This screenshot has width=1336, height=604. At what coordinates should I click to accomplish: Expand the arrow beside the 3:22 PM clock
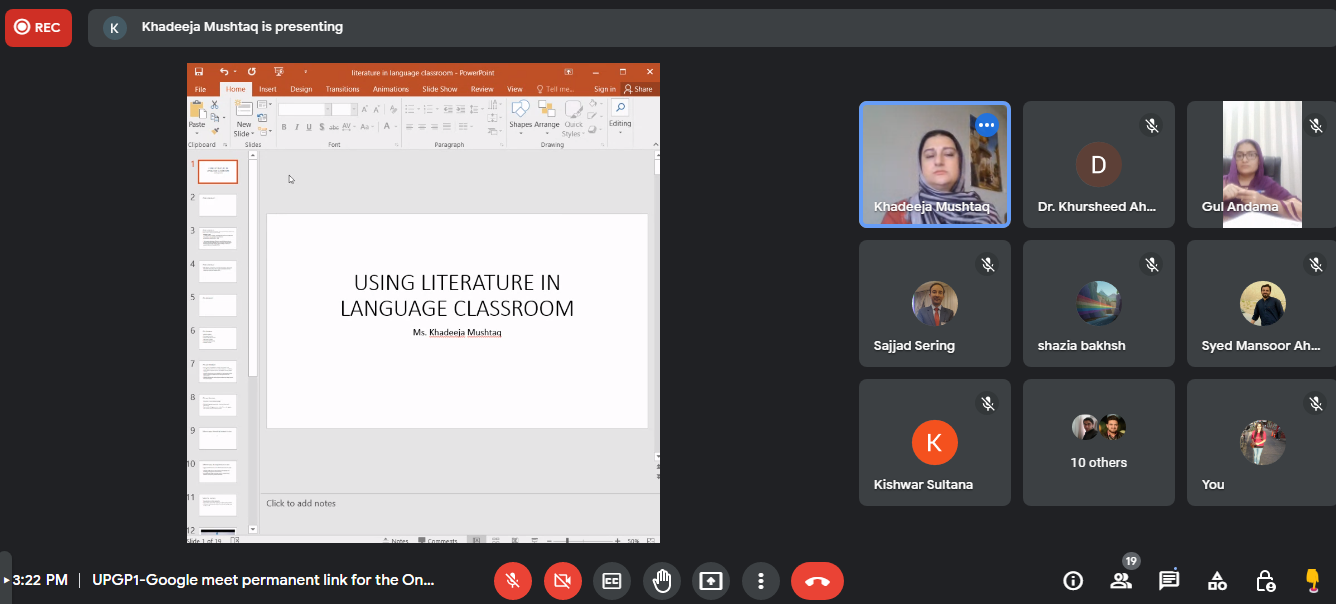point(6,580)
